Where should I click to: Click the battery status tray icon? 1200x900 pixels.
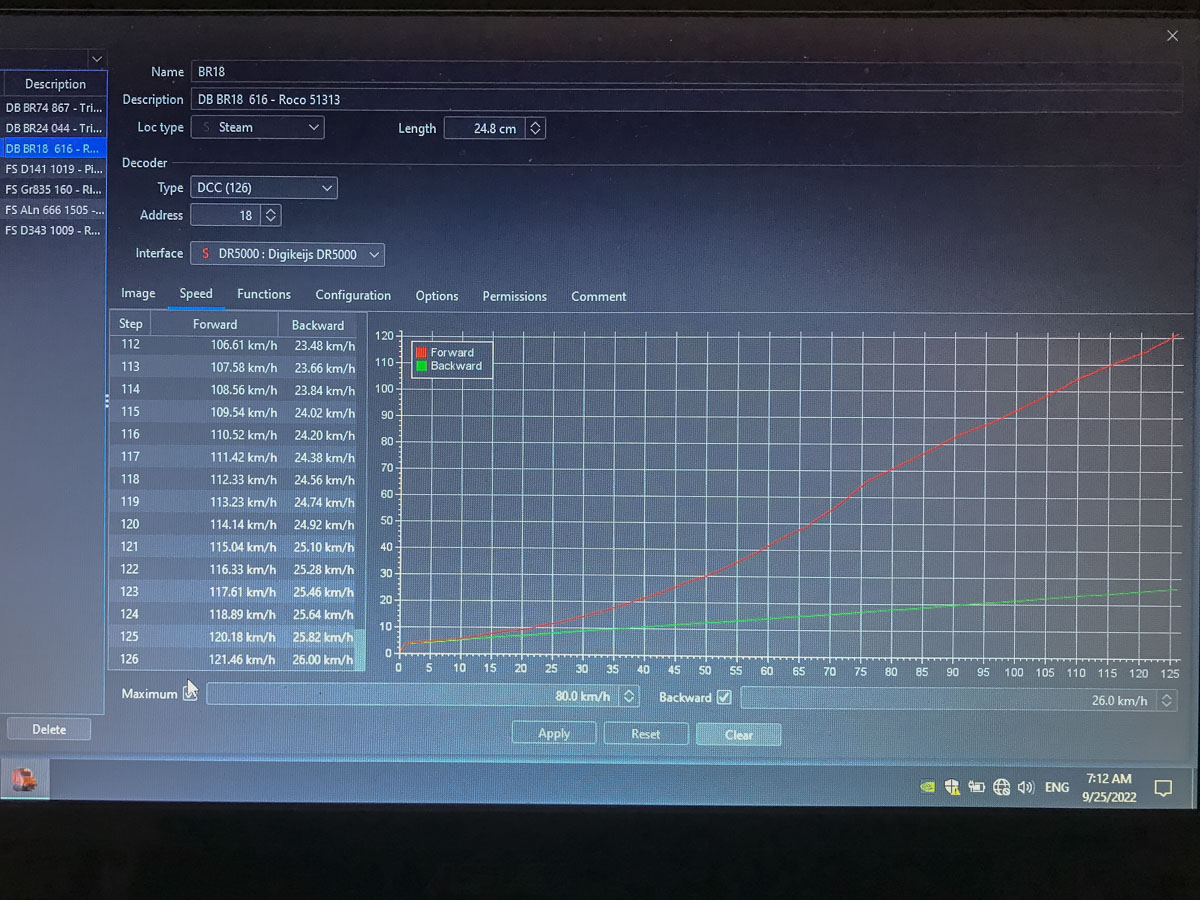click(976, 787)
